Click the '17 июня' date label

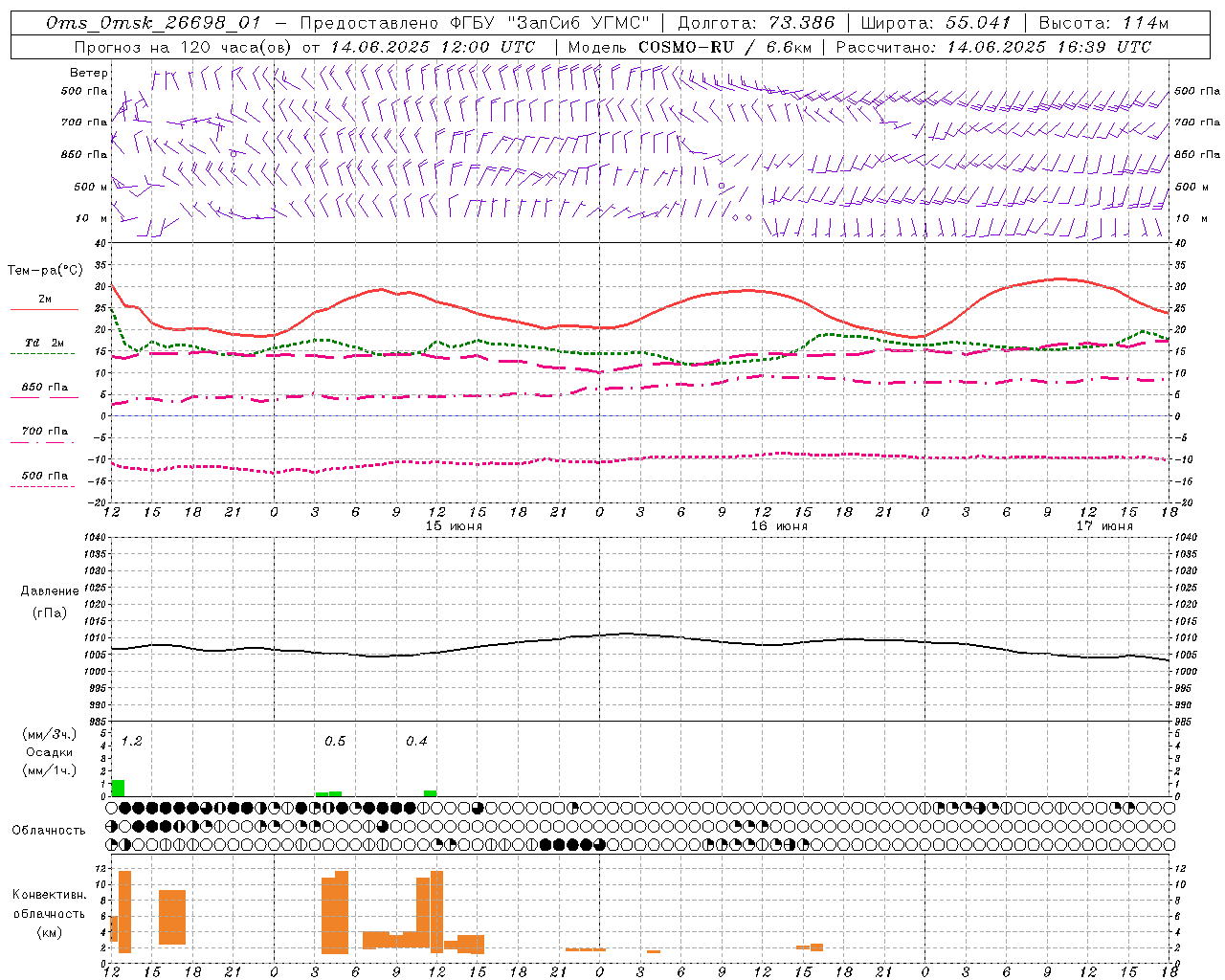[1104, 526]
